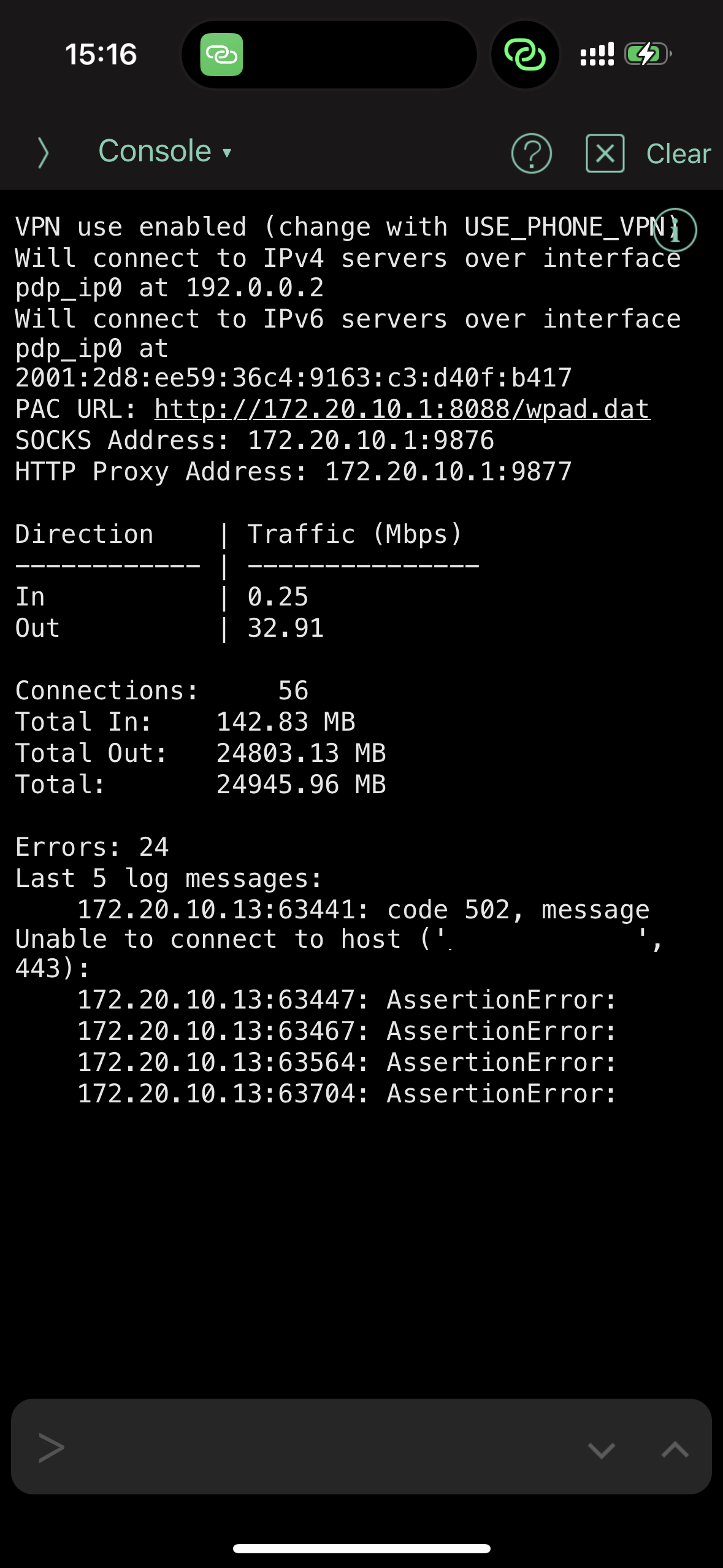Open the Console dropdown menu
The height and width of the screenshot is (1568, 723).
(164, 151)
